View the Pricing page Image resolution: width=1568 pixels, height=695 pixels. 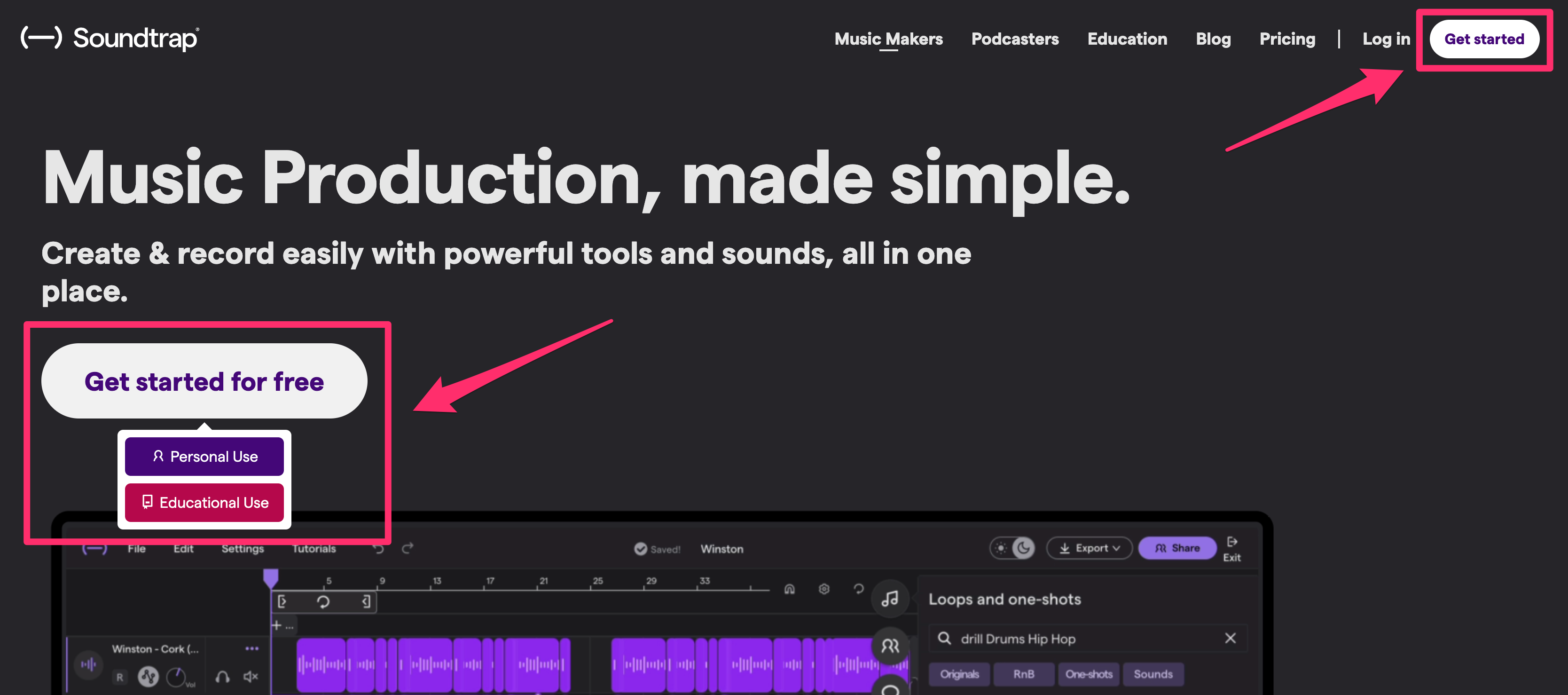coord(1287,39)
